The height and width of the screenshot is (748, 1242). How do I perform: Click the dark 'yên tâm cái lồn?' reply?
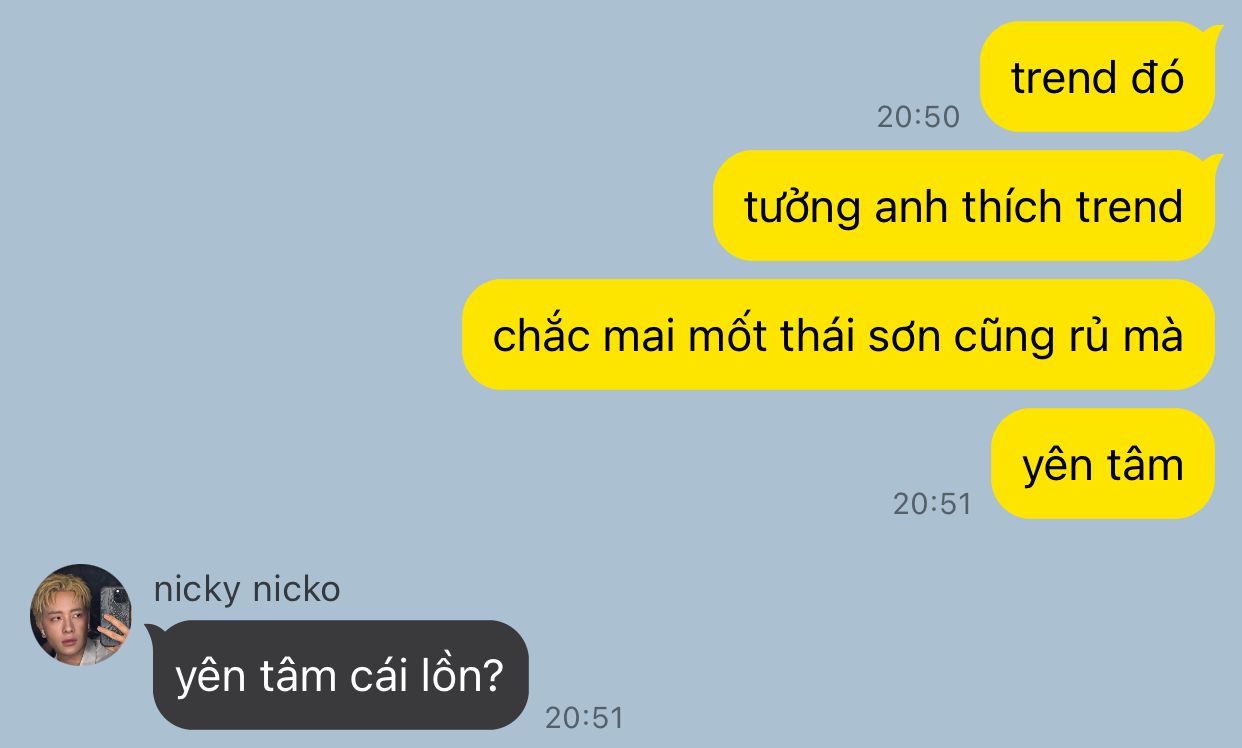[340, 676]
